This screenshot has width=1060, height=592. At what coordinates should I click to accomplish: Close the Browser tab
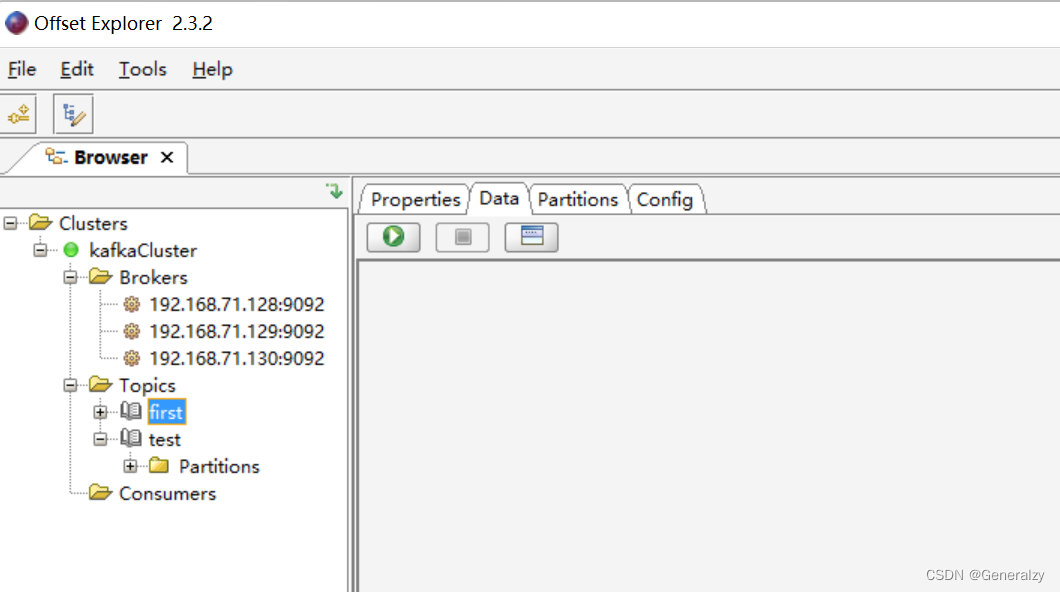[167, 157]
